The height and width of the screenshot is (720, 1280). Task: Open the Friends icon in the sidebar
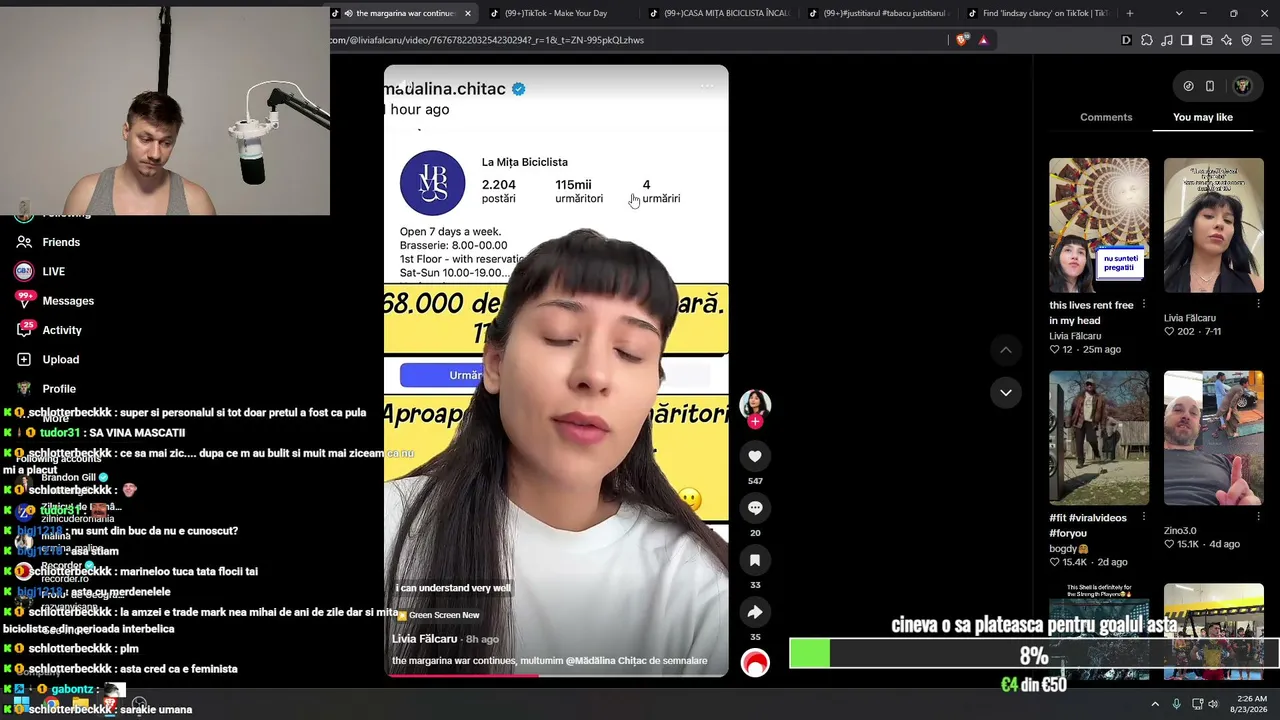click(x=24, y=242)
